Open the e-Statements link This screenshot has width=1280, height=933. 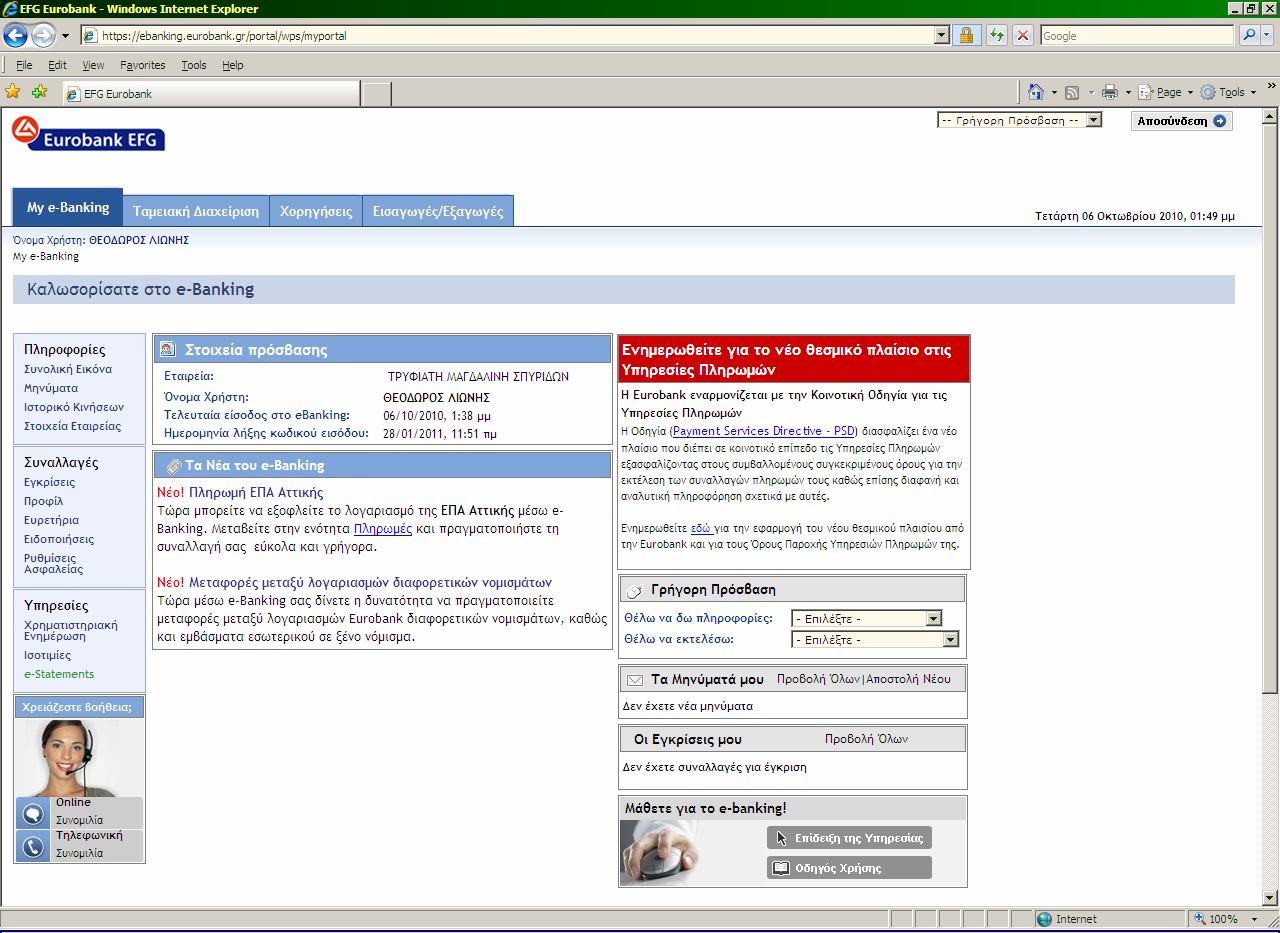coord(59,674)
